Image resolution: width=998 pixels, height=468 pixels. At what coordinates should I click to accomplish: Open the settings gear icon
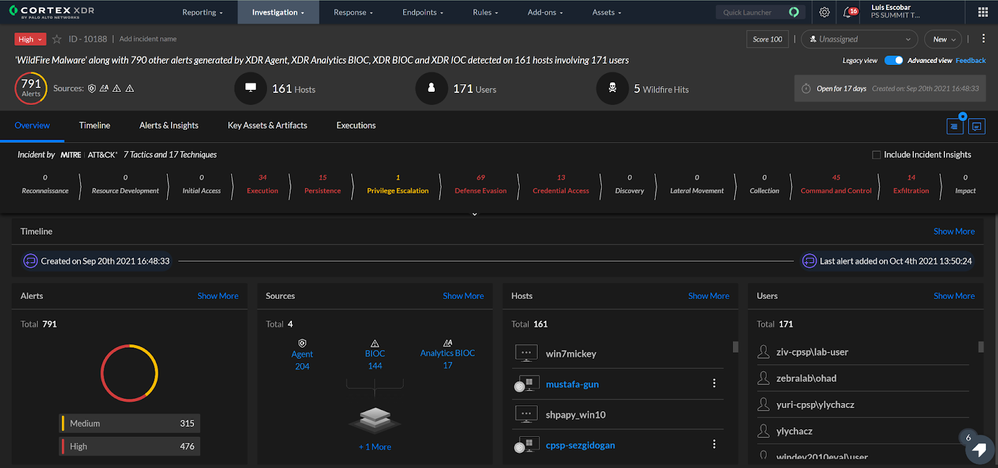pos(824,12)
